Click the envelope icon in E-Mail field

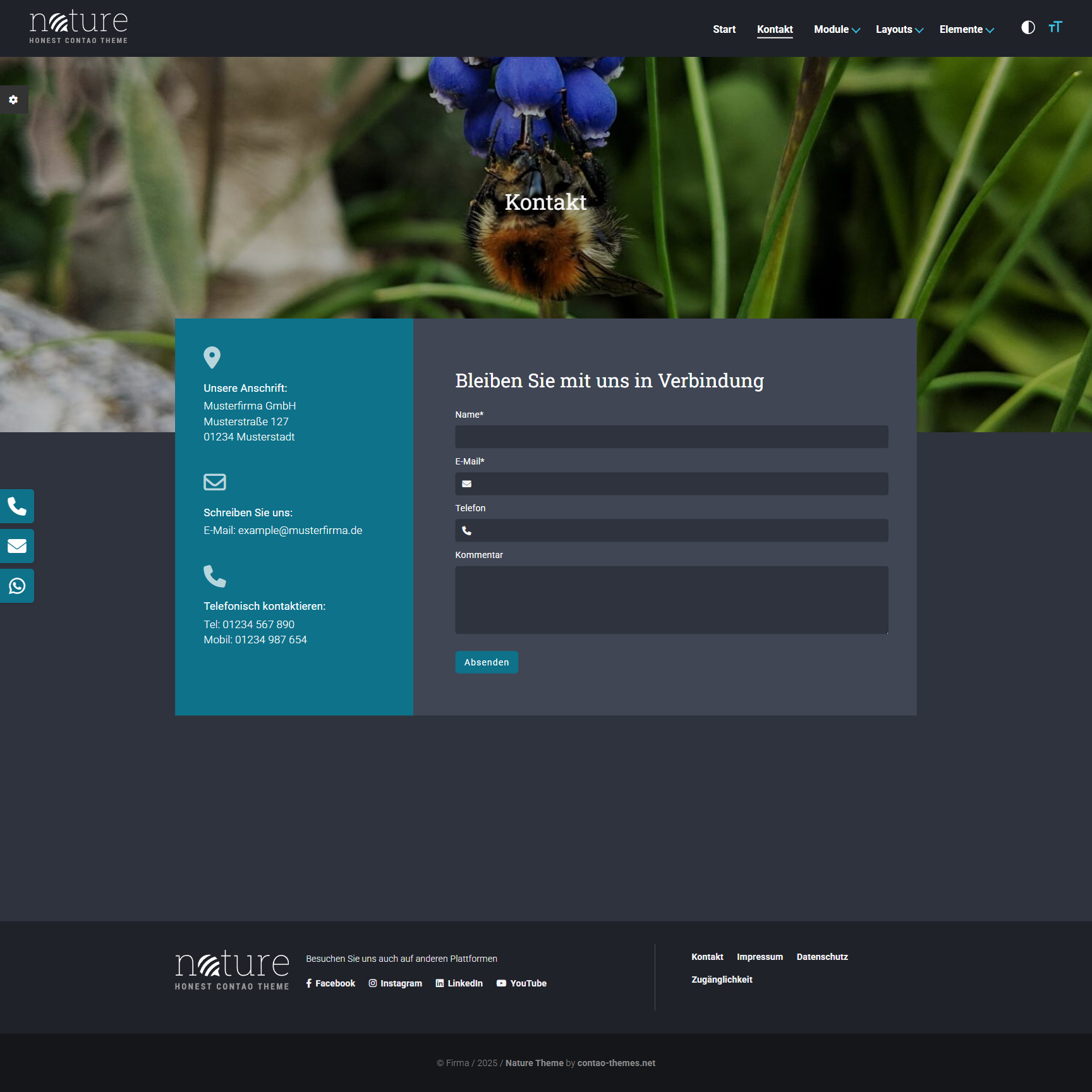coord(467,484)
